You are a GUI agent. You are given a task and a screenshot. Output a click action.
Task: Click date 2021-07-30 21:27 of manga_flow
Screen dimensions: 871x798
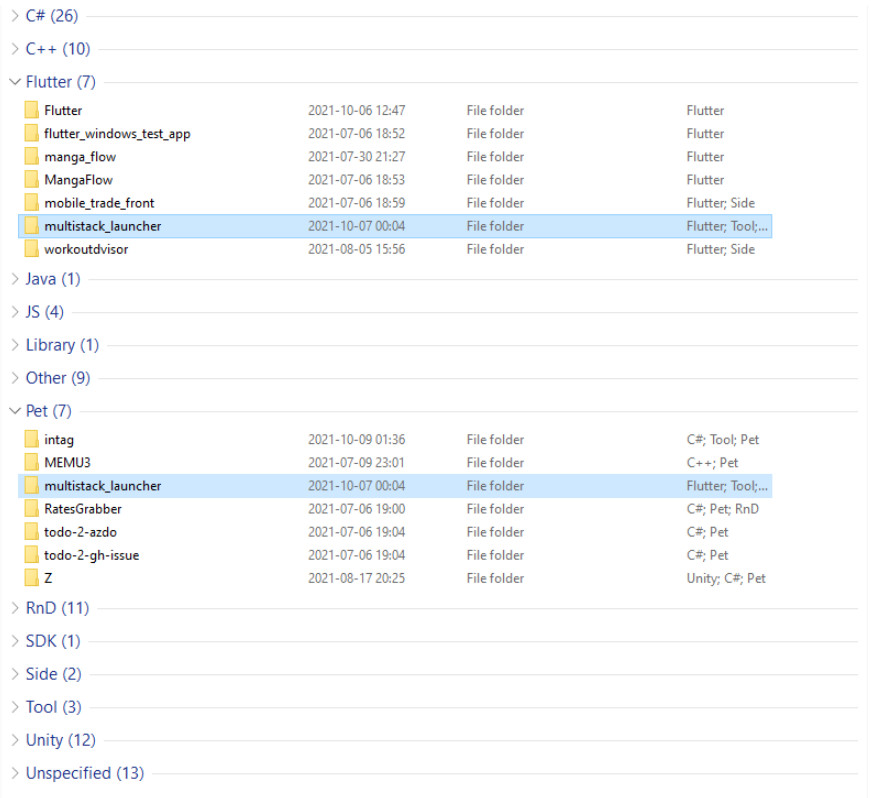tap(357, 157)
